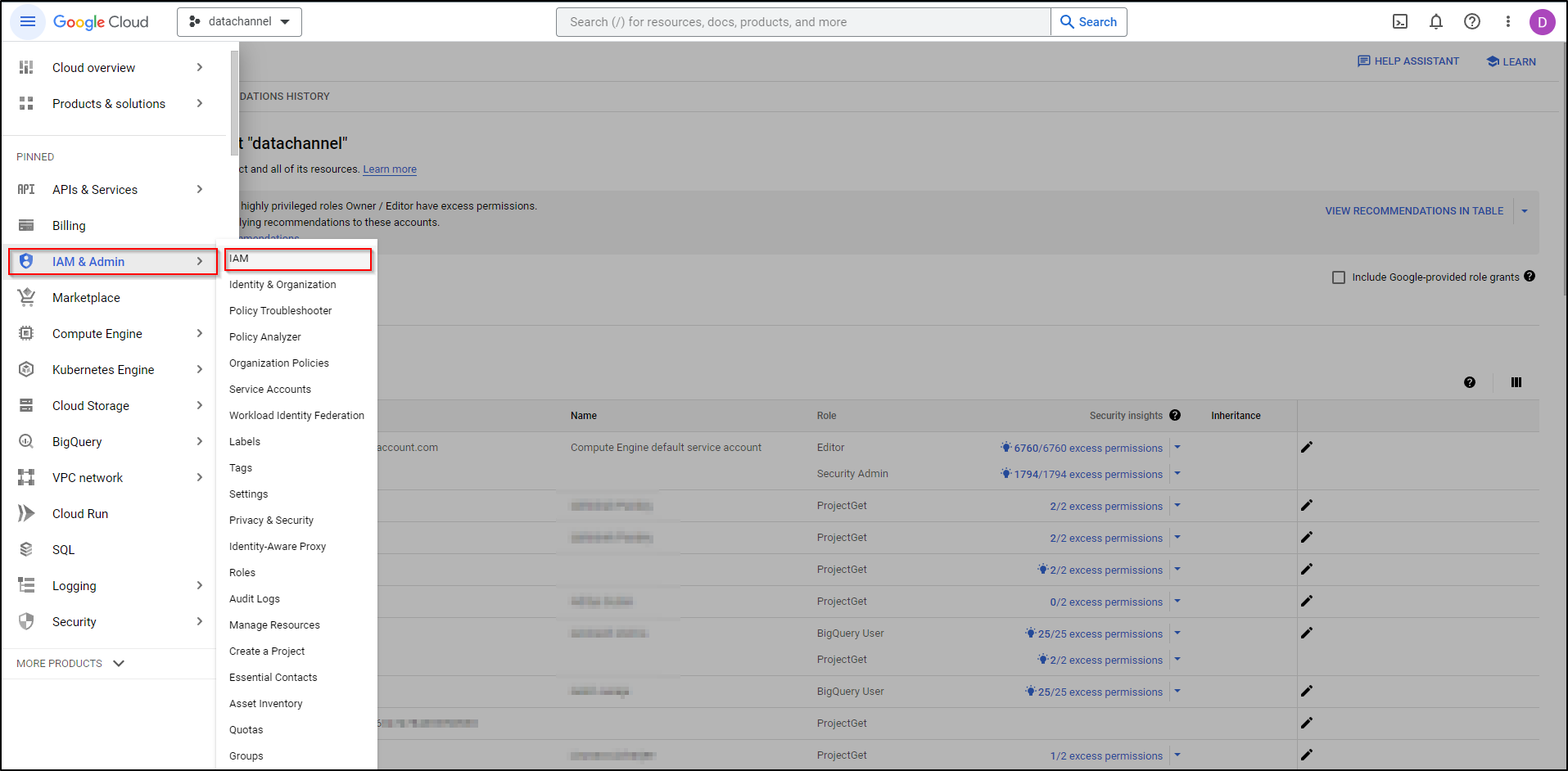
Task: Activate Cloud Shell icon
Action: tap(1400, 22)
